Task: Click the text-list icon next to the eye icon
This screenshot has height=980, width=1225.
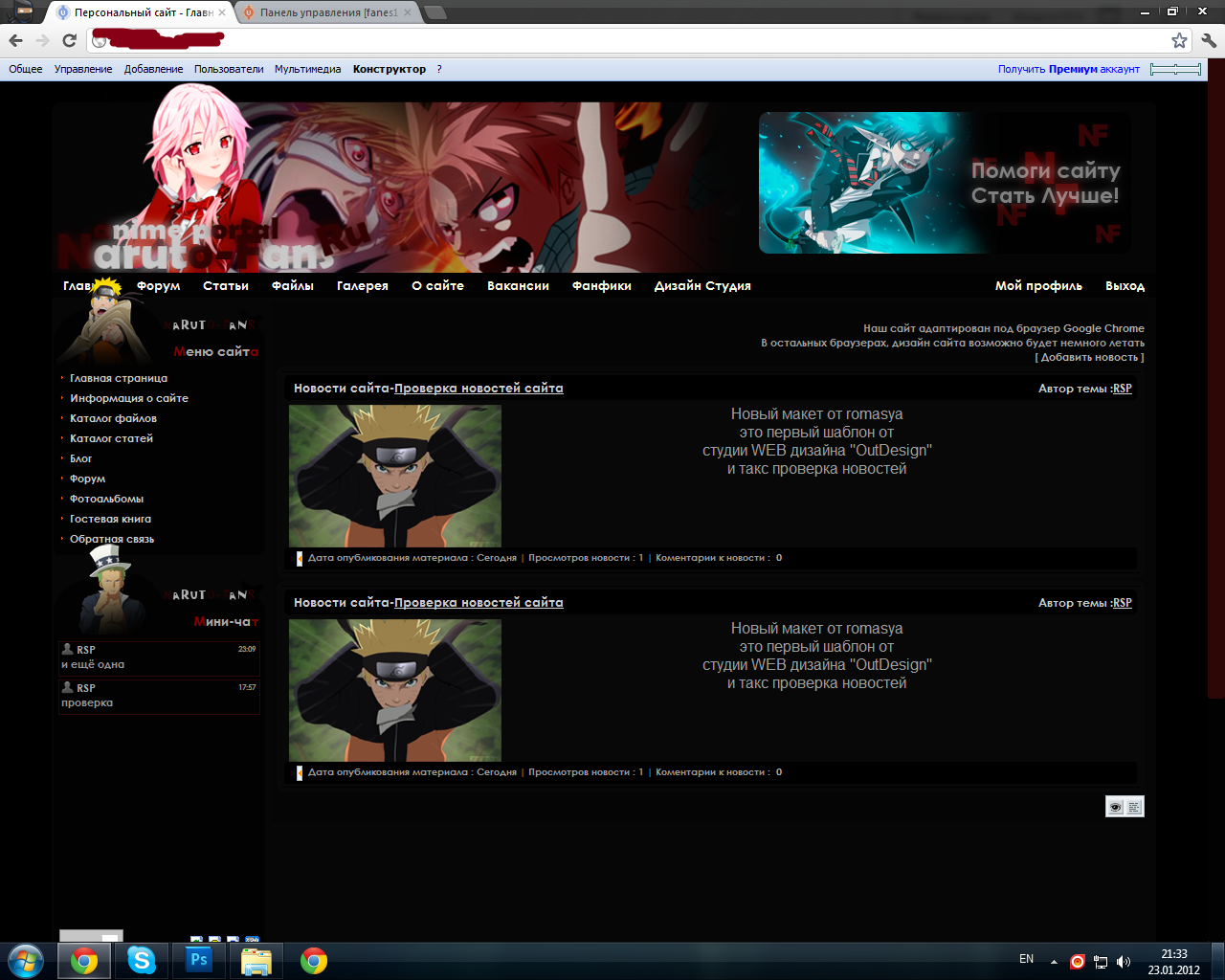Action: pos(1134,807)
